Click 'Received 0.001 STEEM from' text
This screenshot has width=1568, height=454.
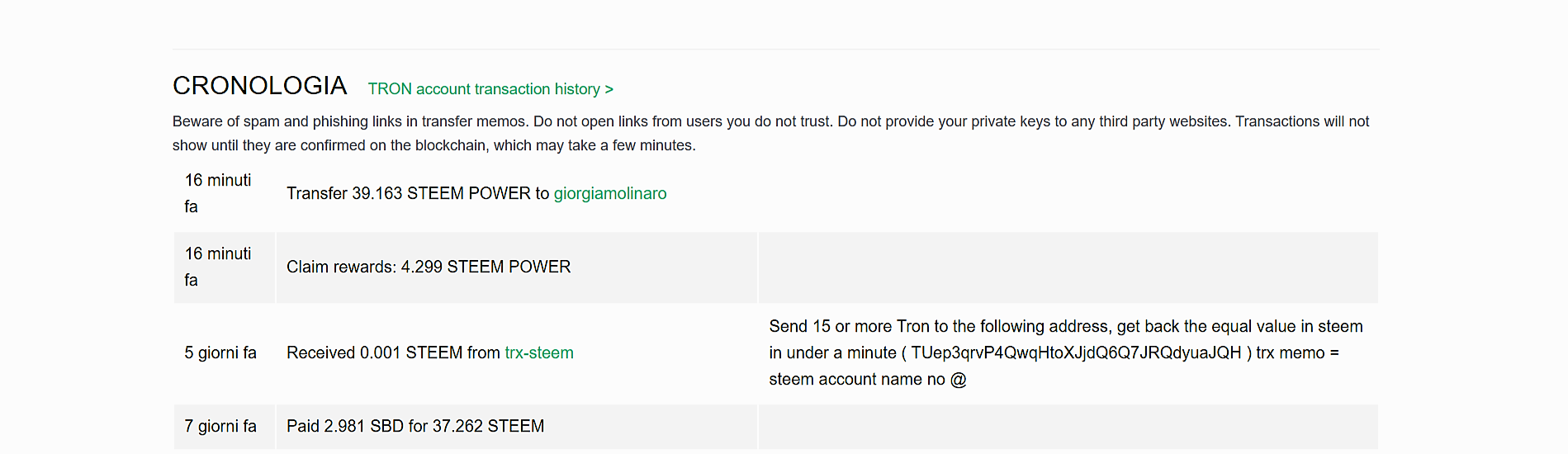pos(393,352)
